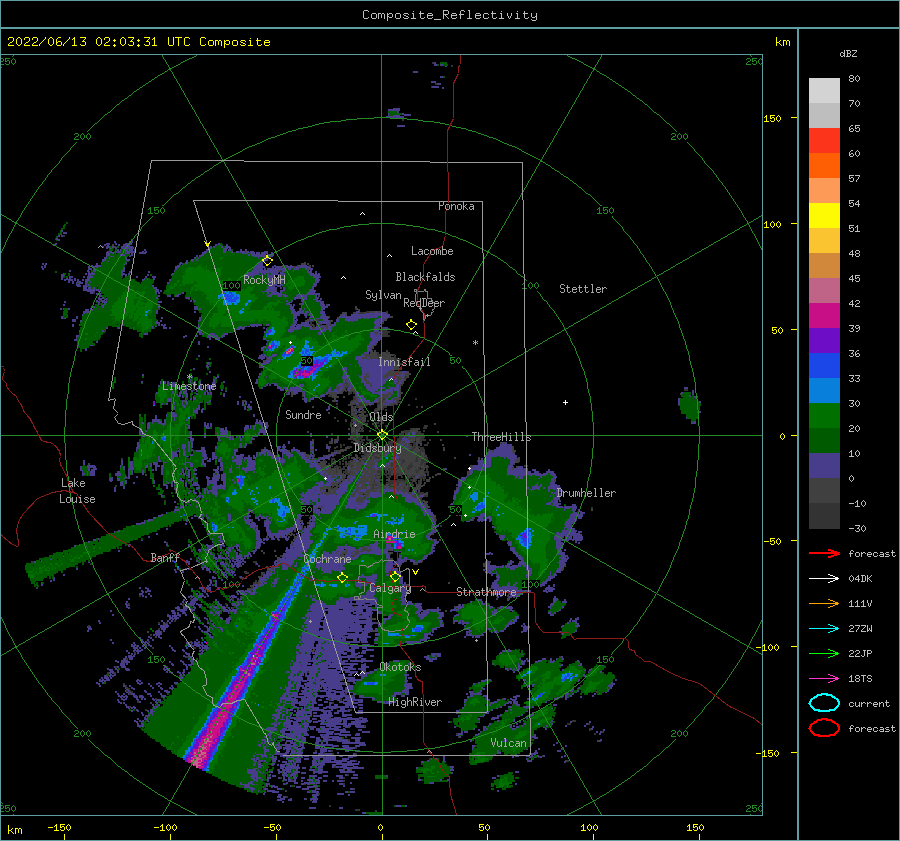The image size is (900, 841).
Task: Click the Banff town label
Action: [x=165, y=558]
